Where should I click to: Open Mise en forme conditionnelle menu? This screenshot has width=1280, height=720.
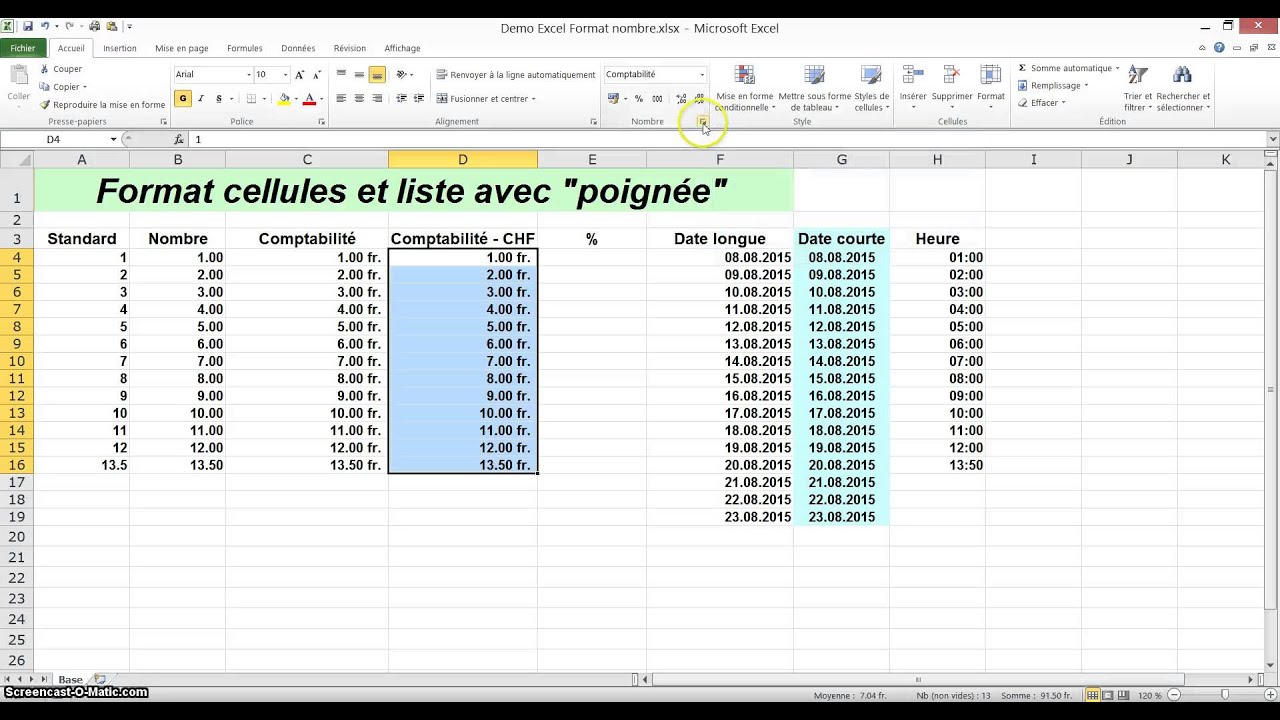click(x=745, y=88)
